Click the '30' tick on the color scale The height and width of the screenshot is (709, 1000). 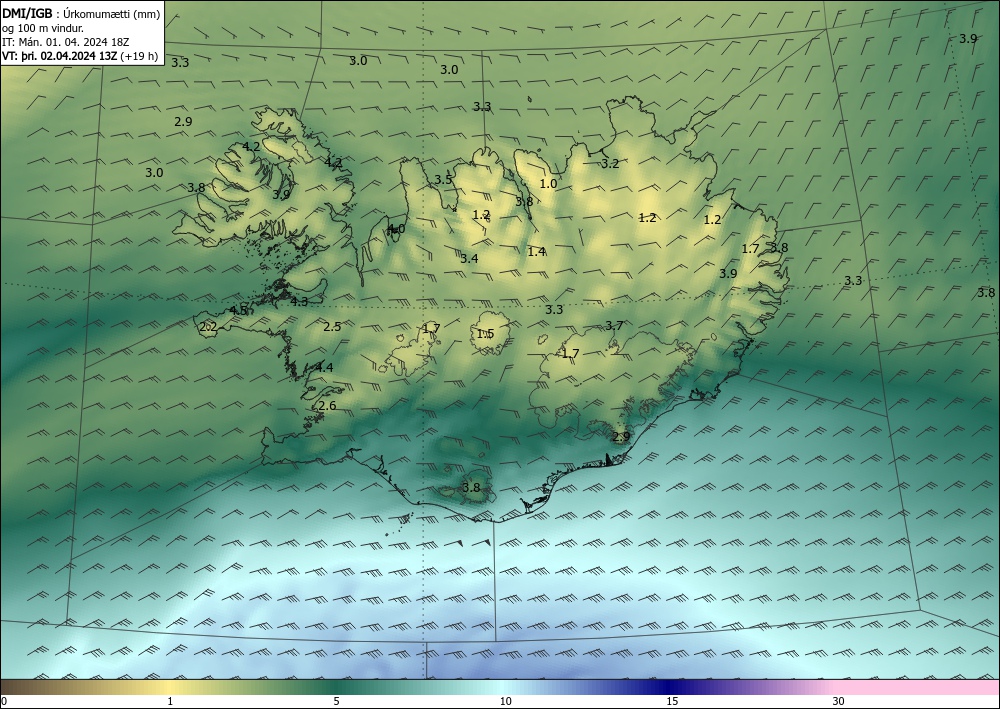click(838, 702)
